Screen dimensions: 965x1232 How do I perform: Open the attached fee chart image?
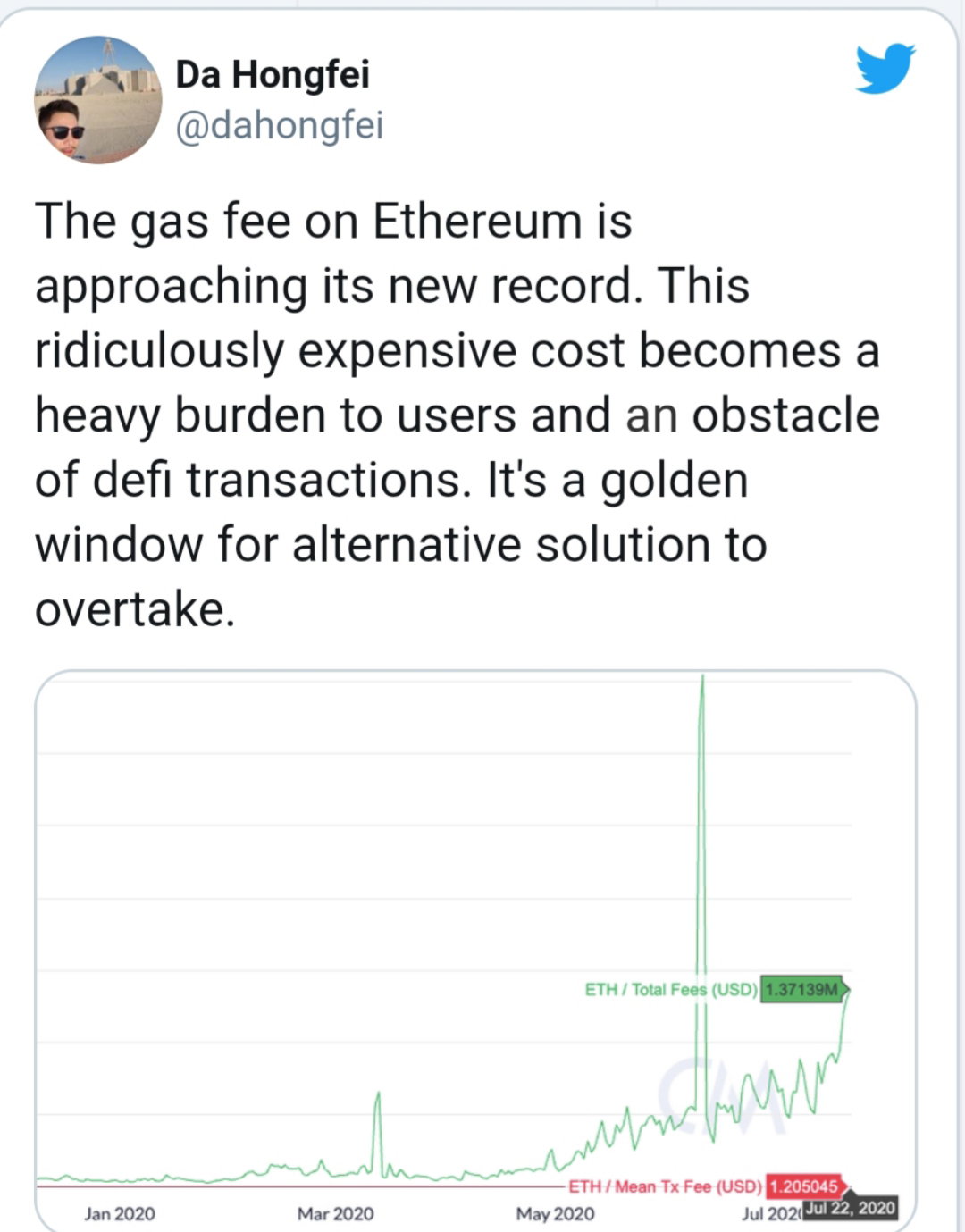(475, 951)
